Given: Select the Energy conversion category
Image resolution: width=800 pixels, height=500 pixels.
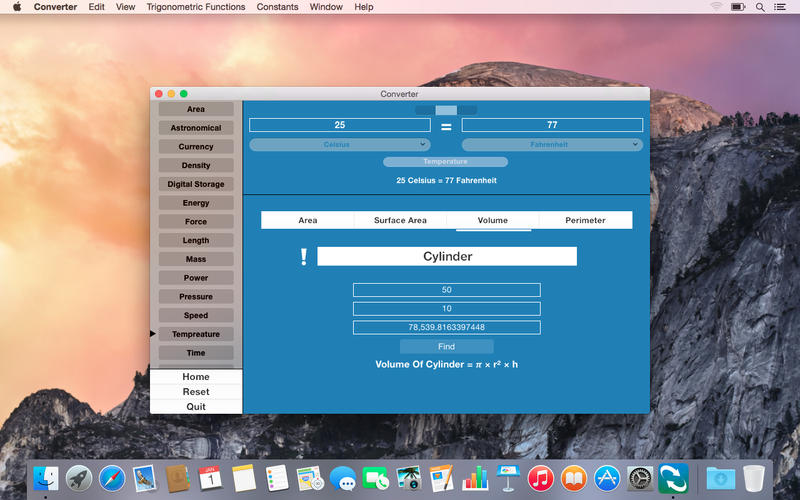Looking at the screenshot, I should [196, 203].
